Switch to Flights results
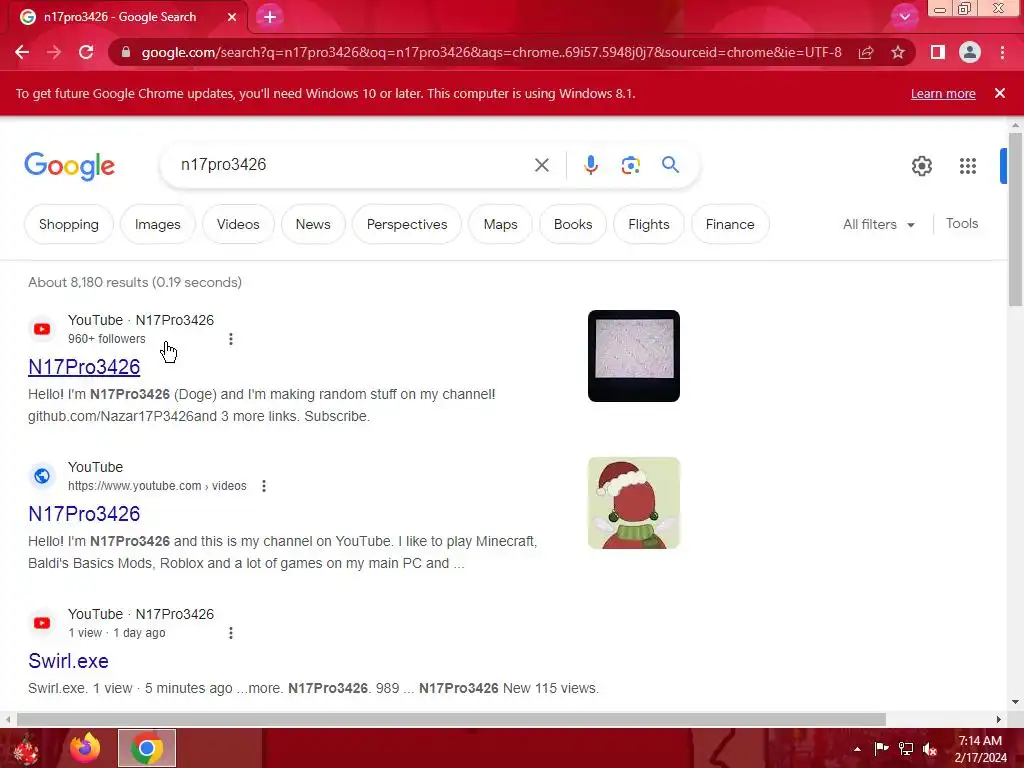 (648, 225)
